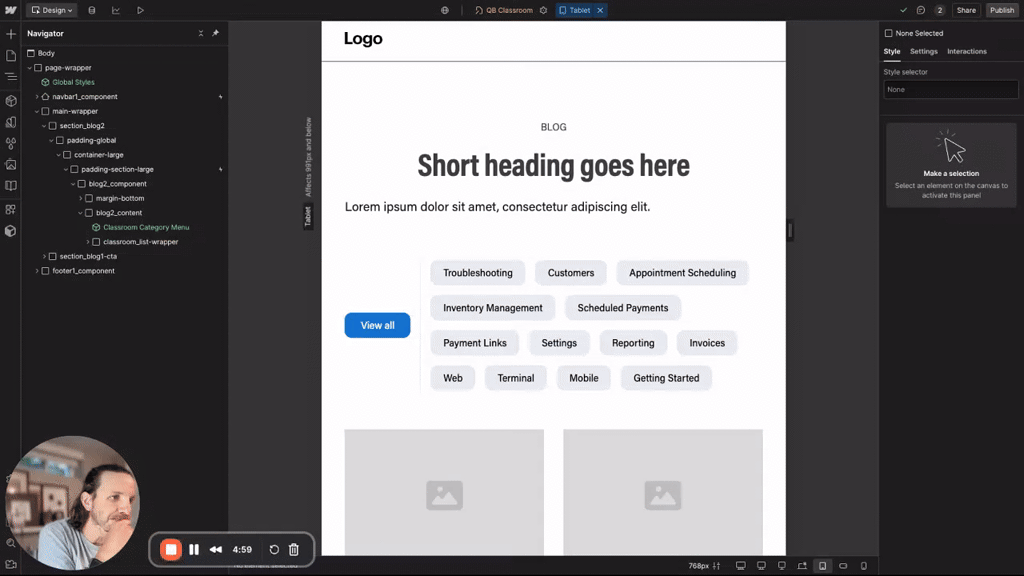Screen dimensions: 1024x576
Task: Select the Tablet tab in top bar
Action: point(575,10)
